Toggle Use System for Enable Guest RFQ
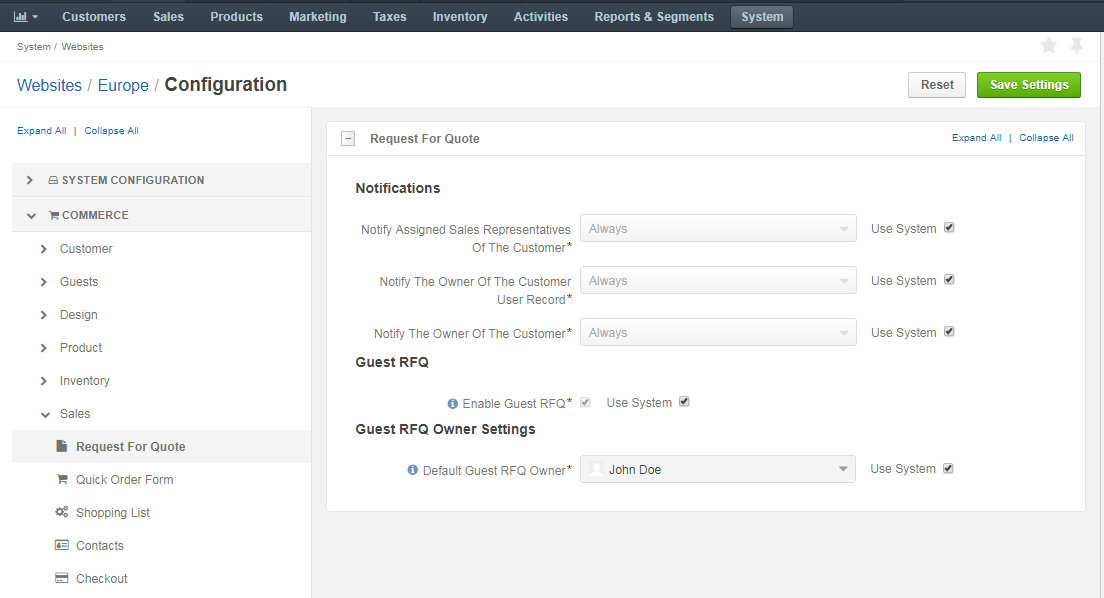1104x598 pixels. click(684, 401)
